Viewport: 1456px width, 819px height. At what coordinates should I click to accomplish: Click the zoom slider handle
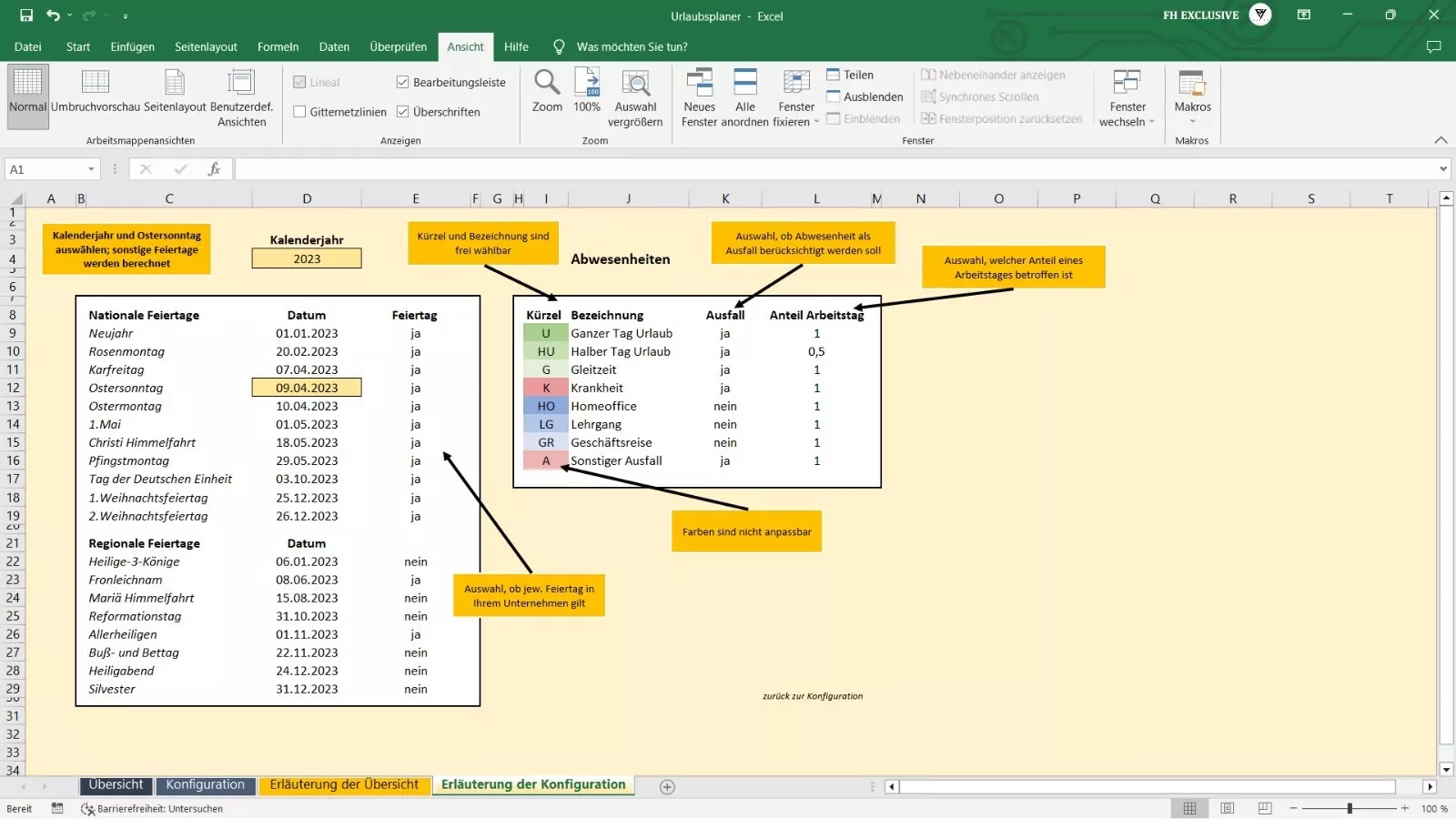click(1350, 808)
